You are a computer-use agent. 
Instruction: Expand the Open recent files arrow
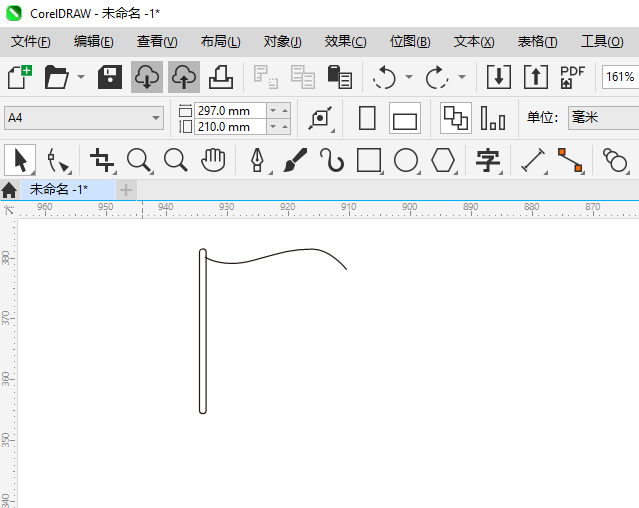click(x=81, y=77)
